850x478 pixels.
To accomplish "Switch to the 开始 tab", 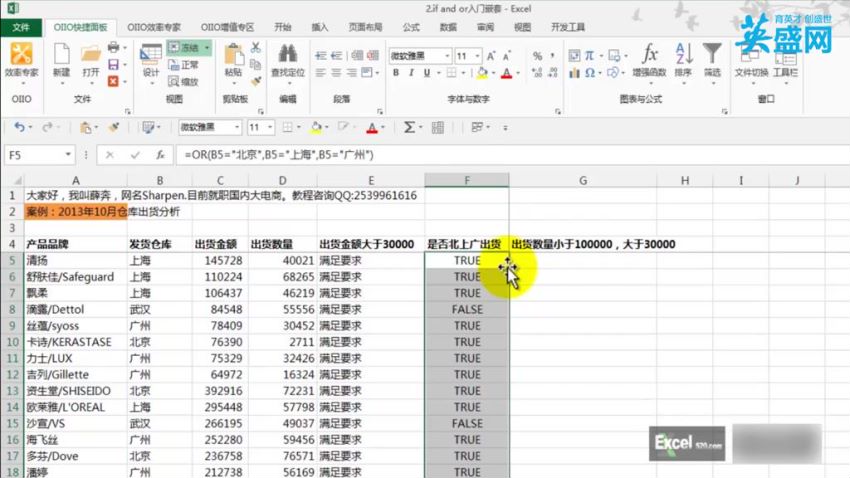I will pos(282,27).
